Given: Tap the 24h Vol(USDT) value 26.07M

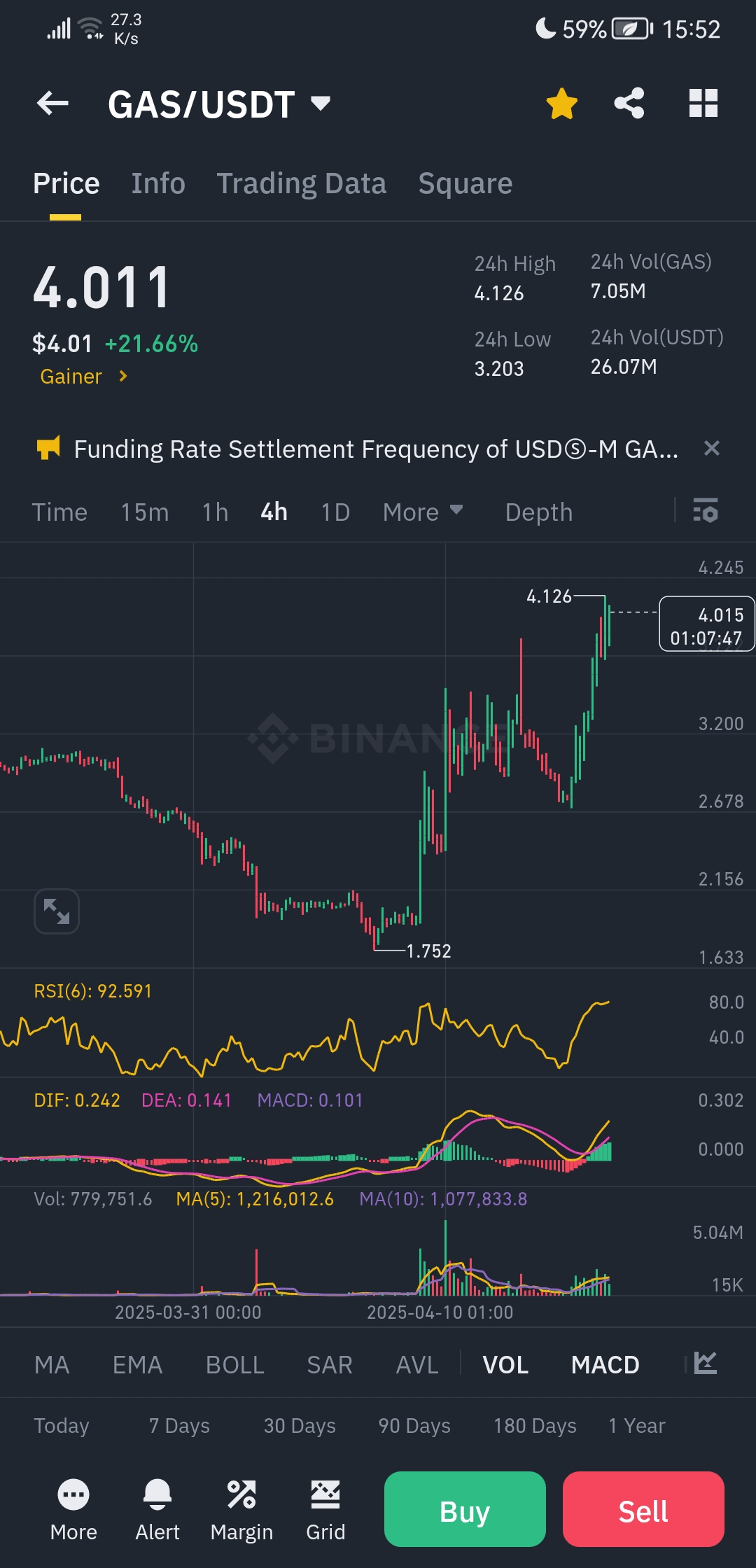Looking at the screenshot, I should tap(624, 367).
